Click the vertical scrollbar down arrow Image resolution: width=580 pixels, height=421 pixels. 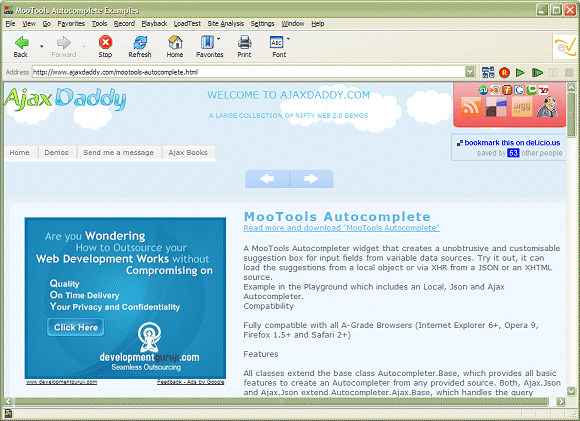tap(571, 391)
